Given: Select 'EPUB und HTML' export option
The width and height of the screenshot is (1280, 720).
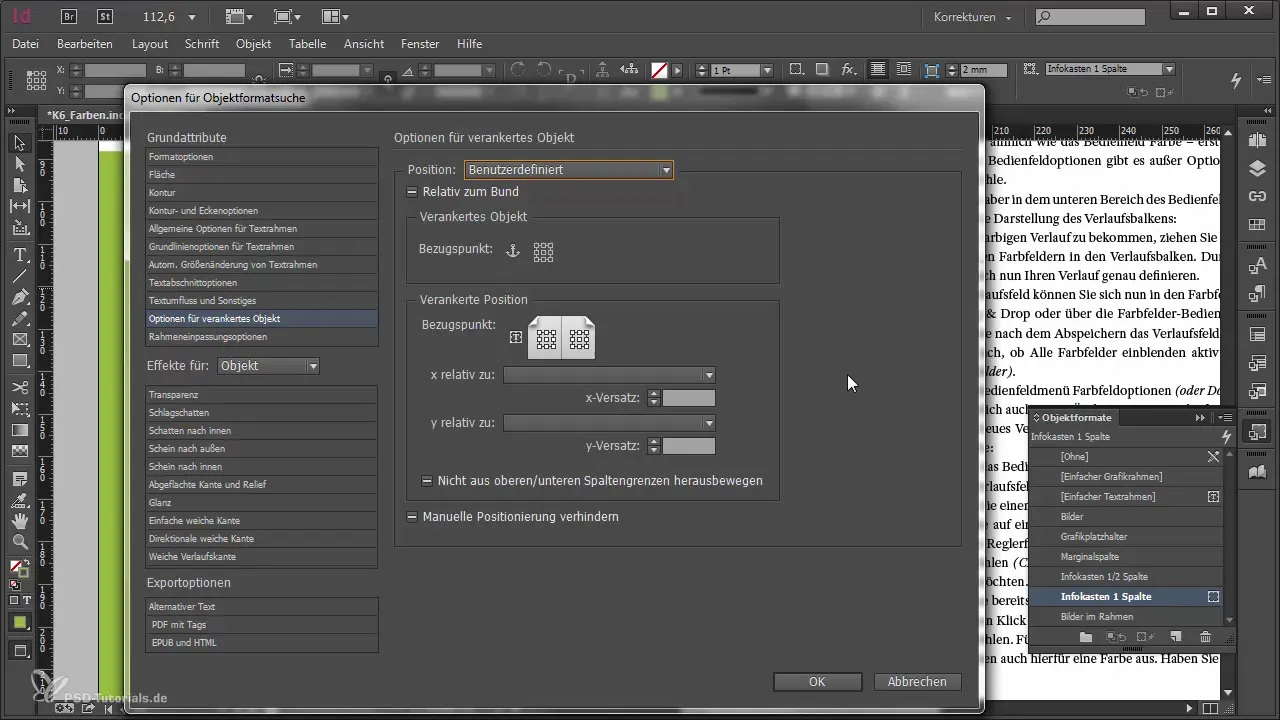Looking at the screenshot, I should point(262,642).
